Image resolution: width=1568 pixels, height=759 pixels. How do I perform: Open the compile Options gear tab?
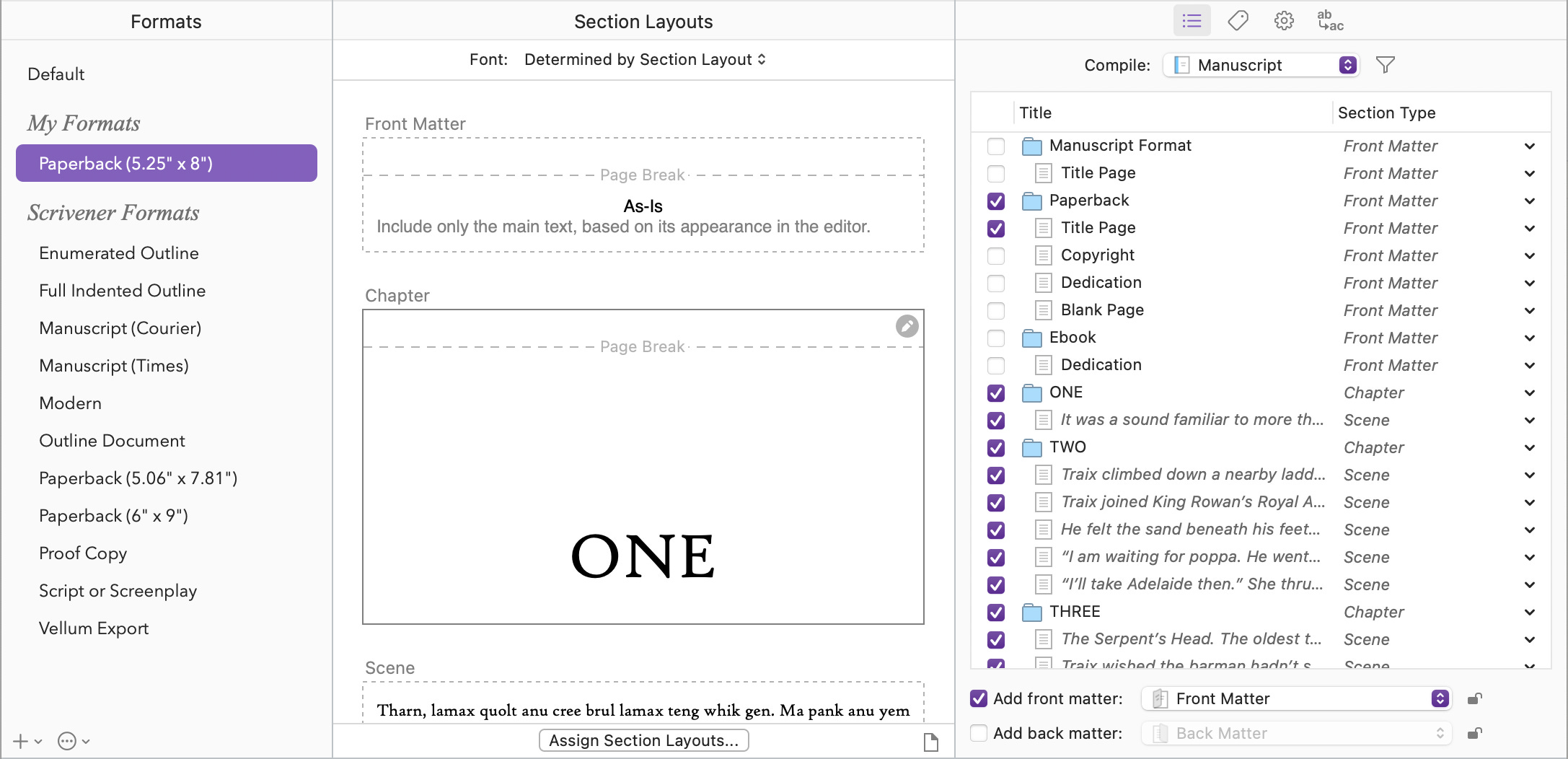tap(1284, 21)
